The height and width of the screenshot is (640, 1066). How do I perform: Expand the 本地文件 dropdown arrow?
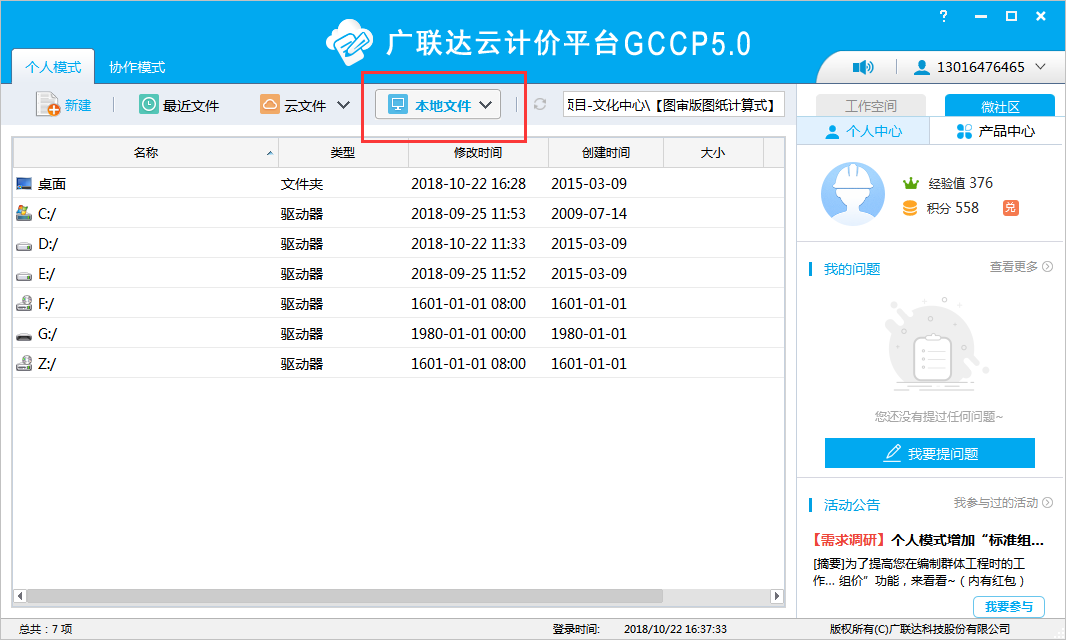click(485, 105)
